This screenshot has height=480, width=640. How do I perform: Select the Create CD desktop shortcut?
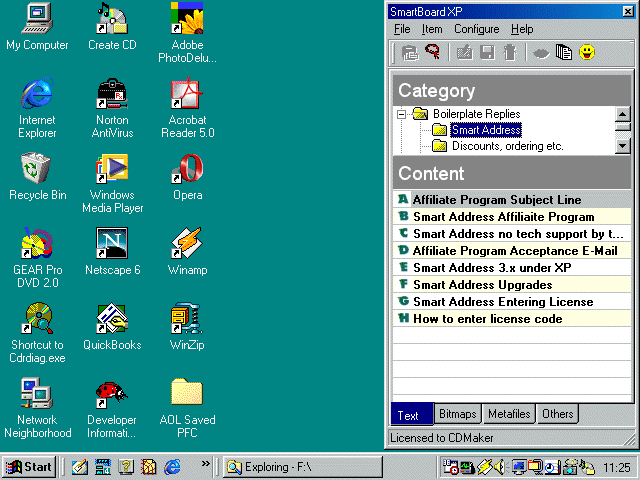point(112,27)
